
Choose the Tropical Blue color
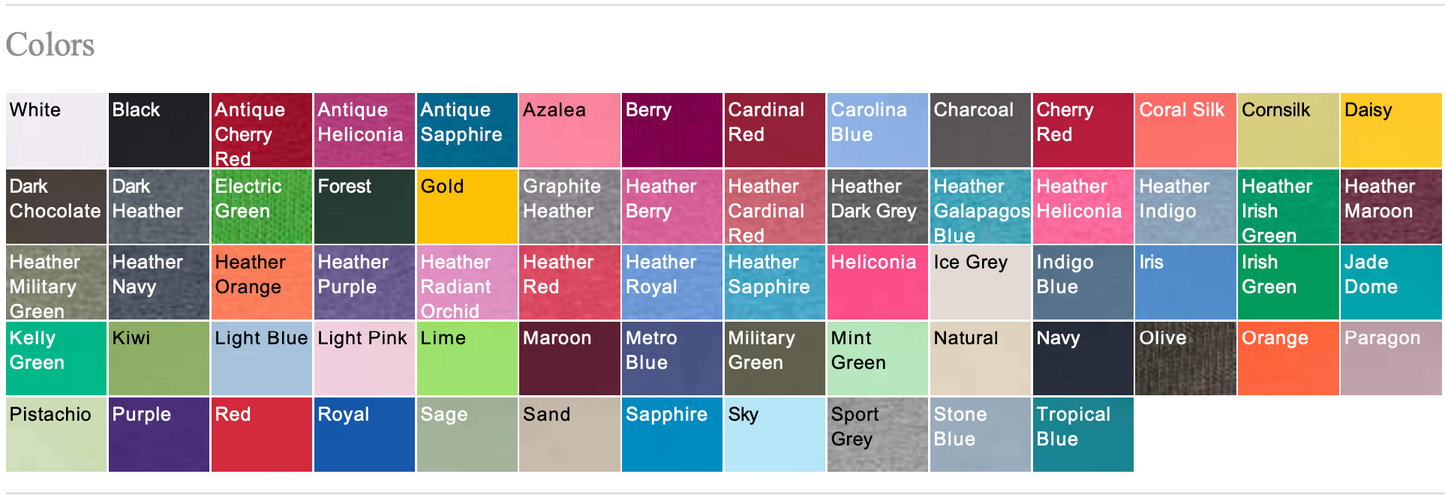pos(1083,435)
